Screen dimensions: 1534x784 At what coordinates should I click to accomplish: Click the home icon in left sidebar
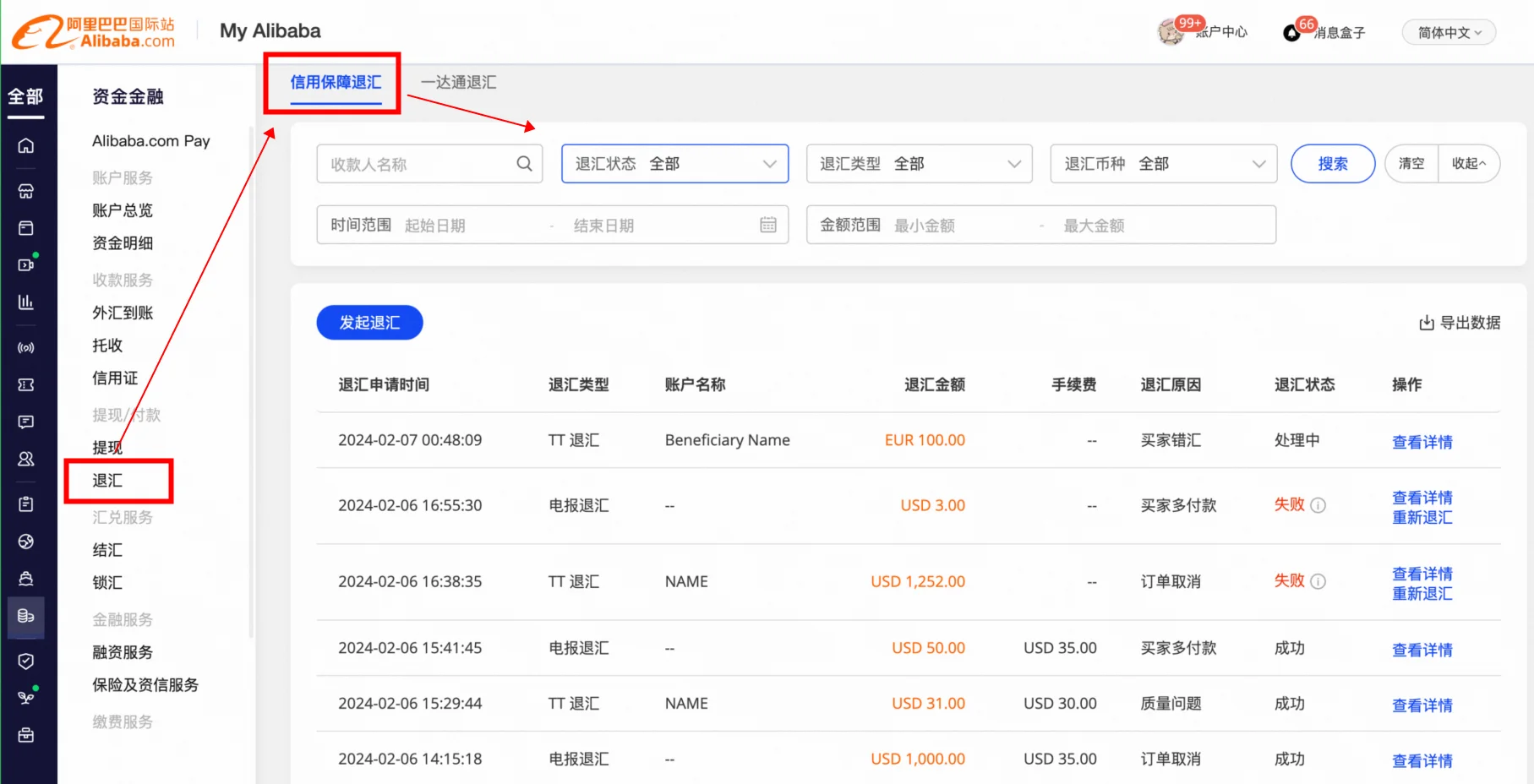click(x=26, y=146)
